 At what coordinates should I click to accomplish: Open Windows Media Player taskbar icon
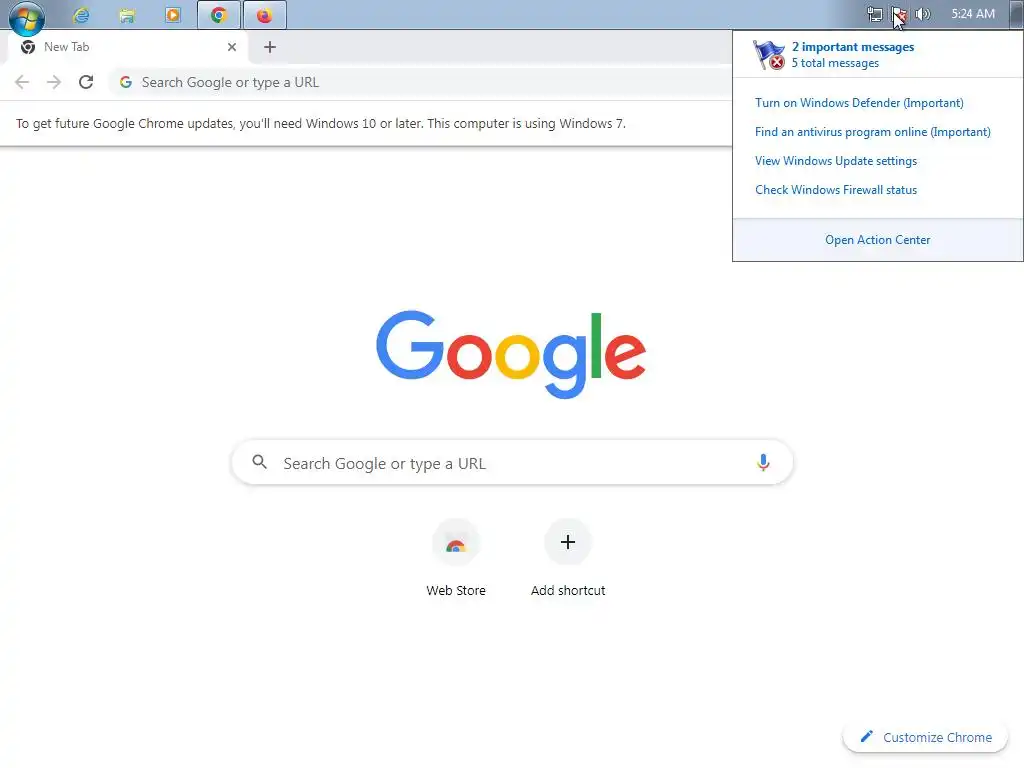point(172,15)
